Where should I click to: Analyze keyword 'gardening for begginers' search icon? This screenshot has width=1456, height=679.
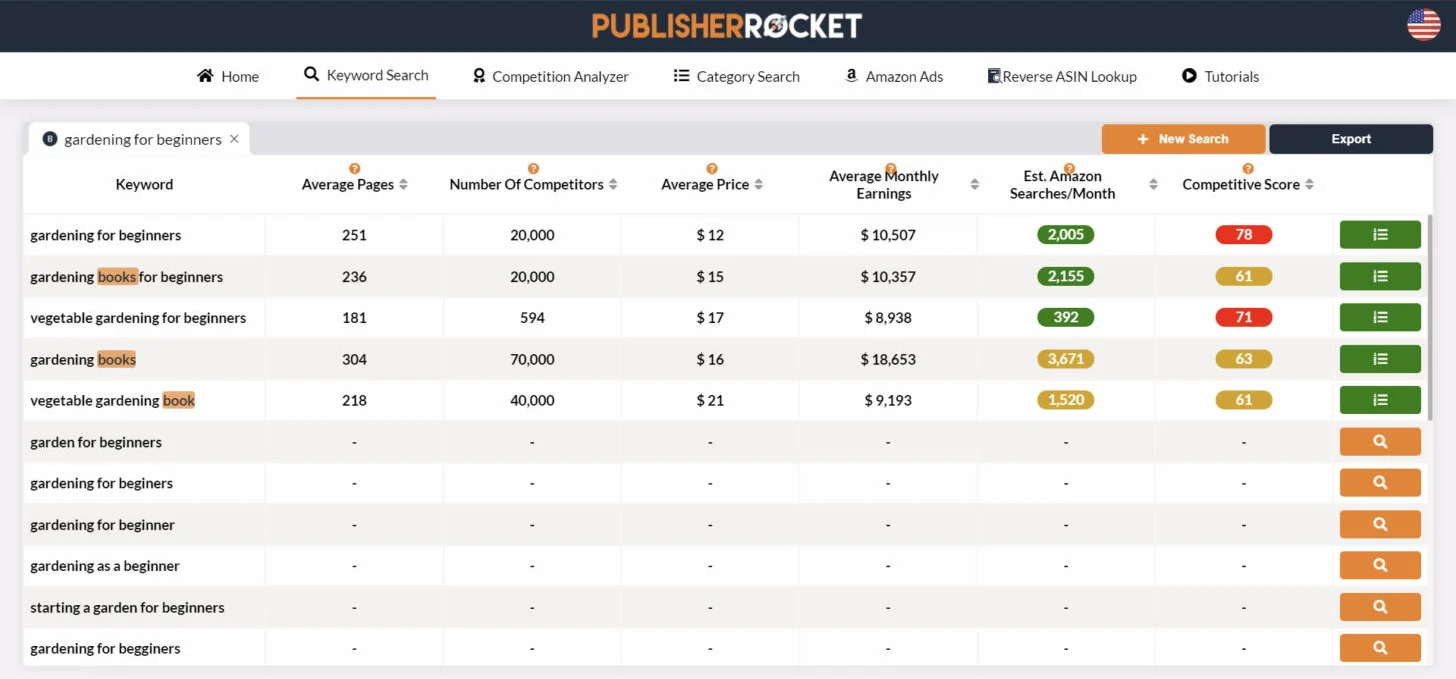point(1380,648)
